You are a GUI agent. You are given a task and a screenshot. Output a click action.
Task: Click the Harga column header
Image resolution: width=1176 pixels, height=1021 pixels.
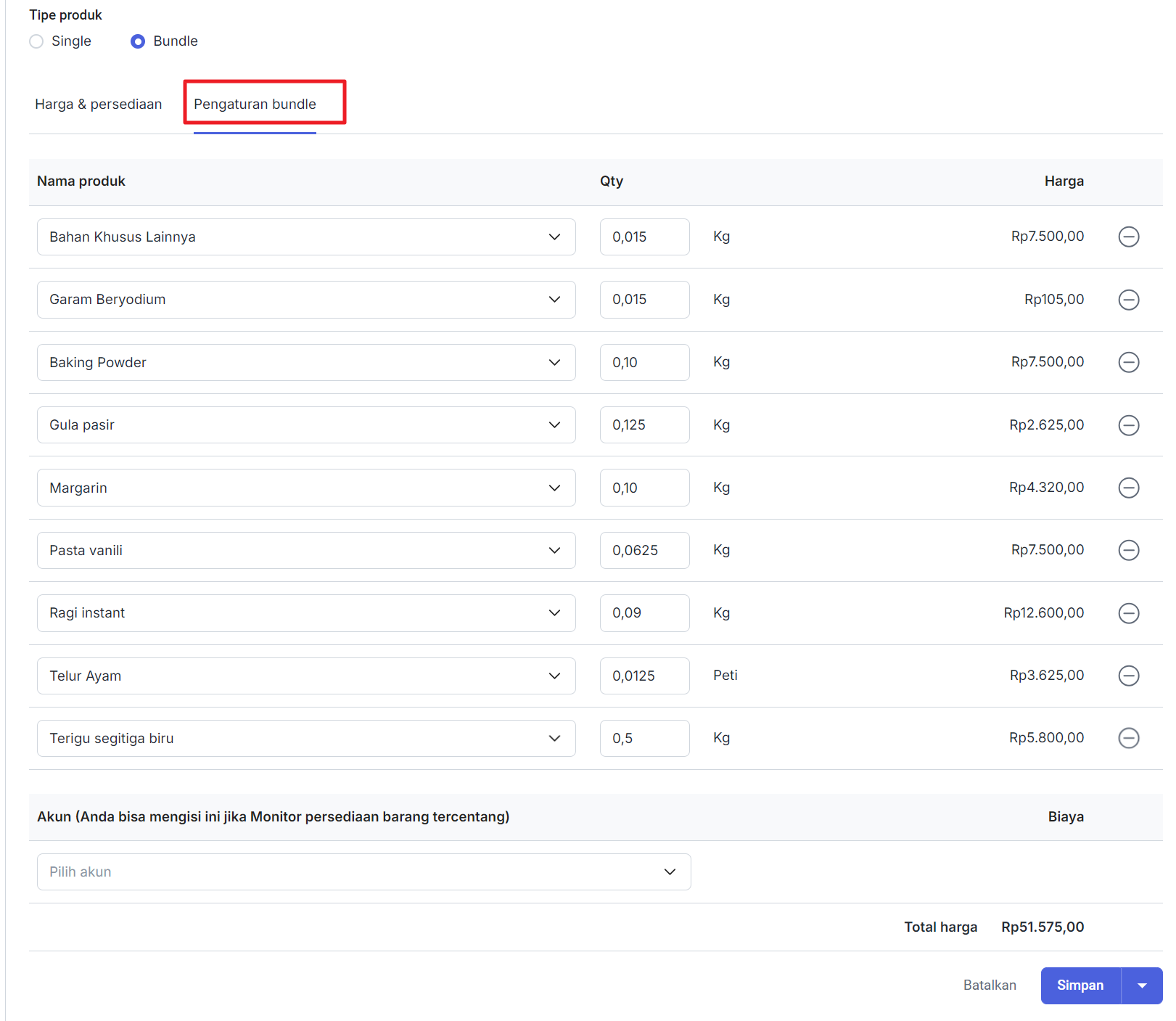(1064, 181)
